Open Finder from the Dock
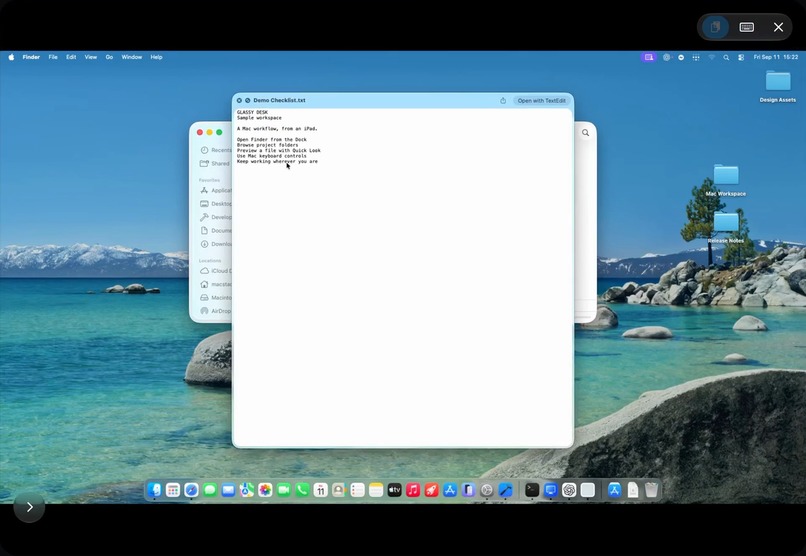Screen dimensions: 806x556 (x=154, y=490)
